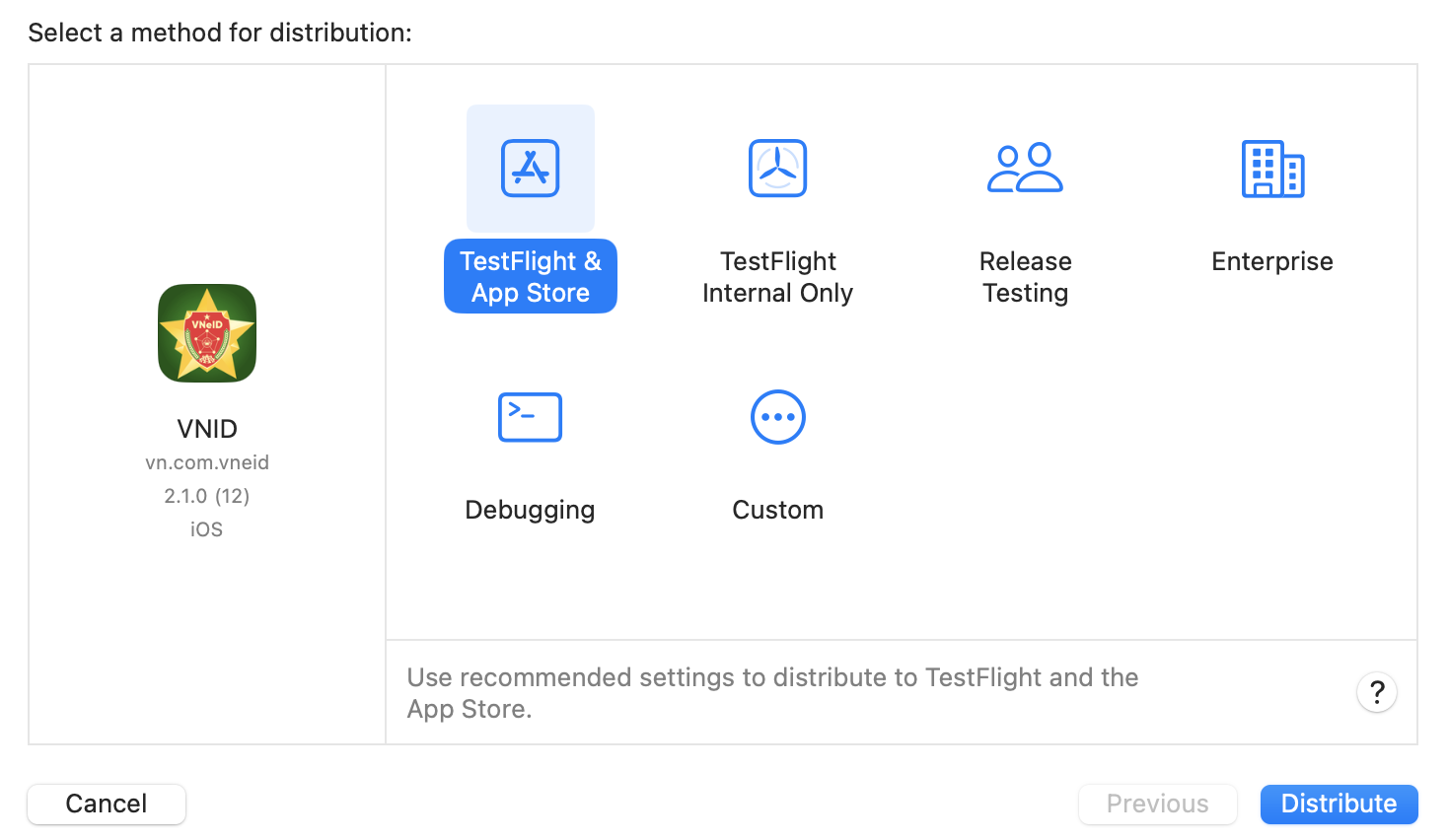Go back with the Previous button
Image resolution: width=1448 pixels, height=840 pixels.
(1157, 804)
